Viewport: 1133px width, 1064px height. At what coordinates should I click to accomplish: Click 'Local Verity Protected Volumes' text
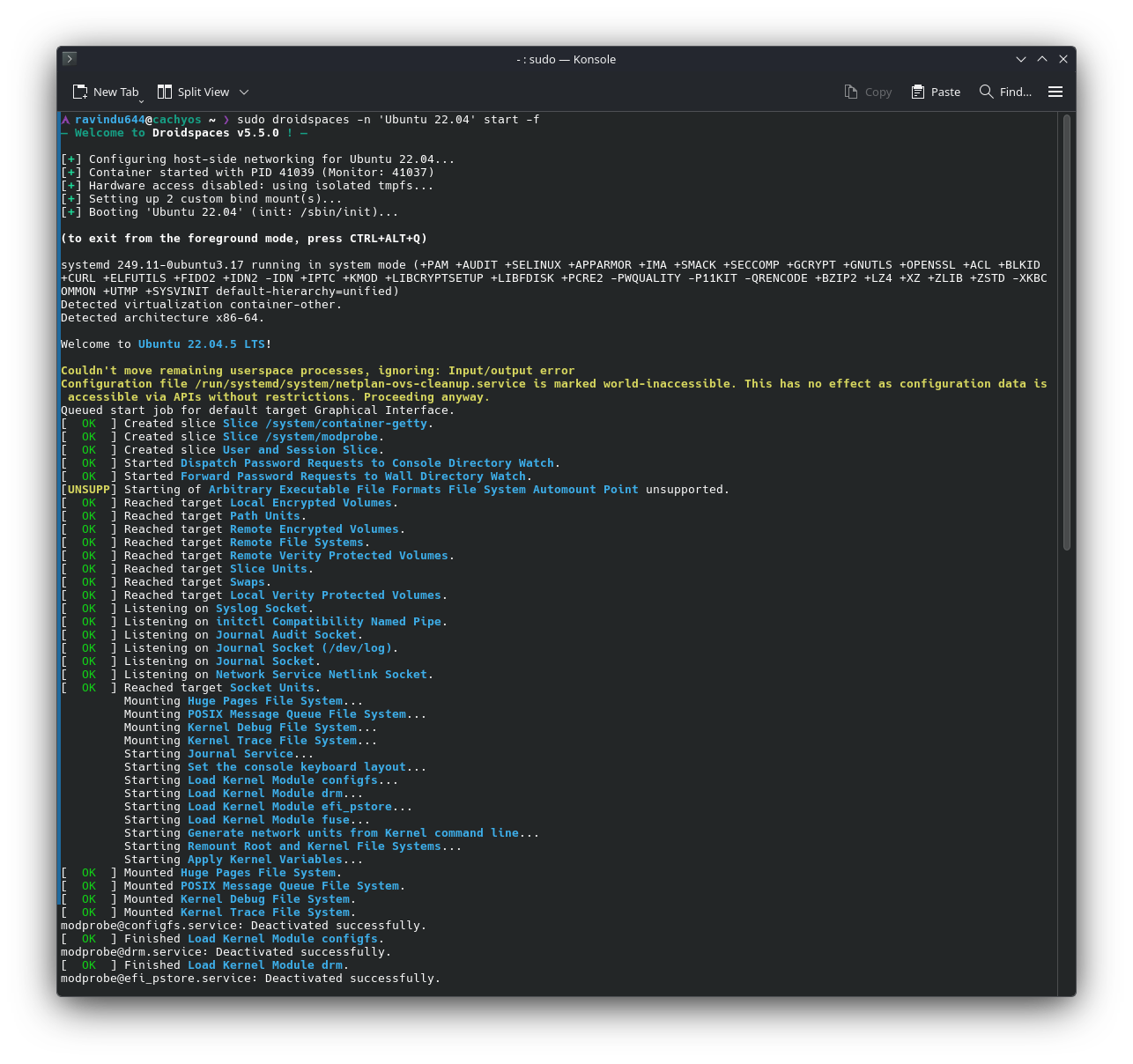coord(336,595)
